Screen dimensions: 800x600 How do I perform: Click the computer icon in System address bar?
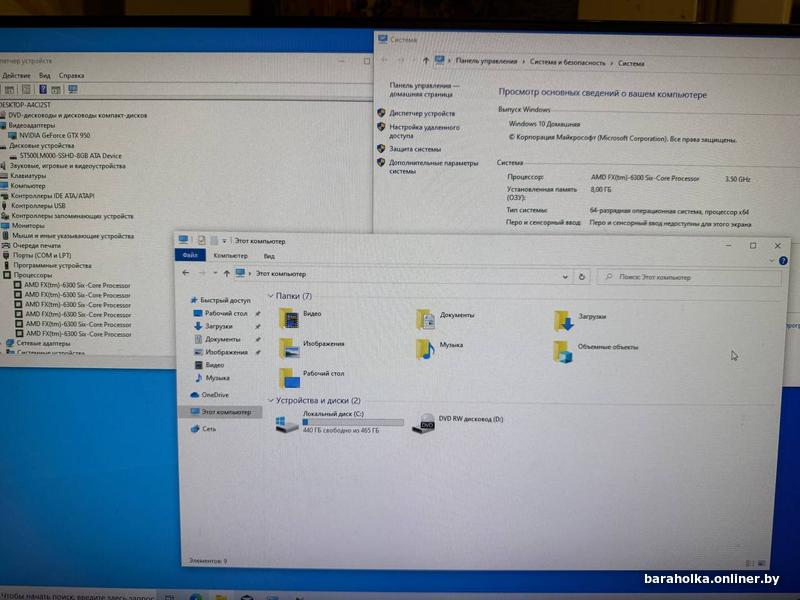point(439,60)
